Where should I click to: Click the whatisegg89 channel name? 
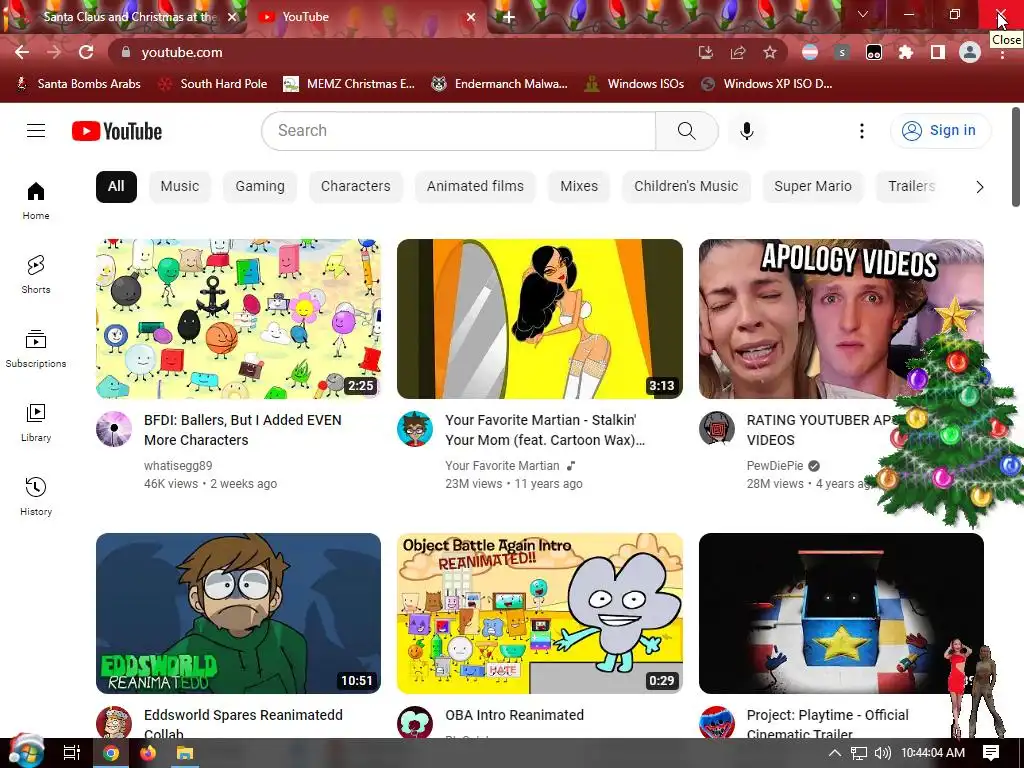coord(178,466)
